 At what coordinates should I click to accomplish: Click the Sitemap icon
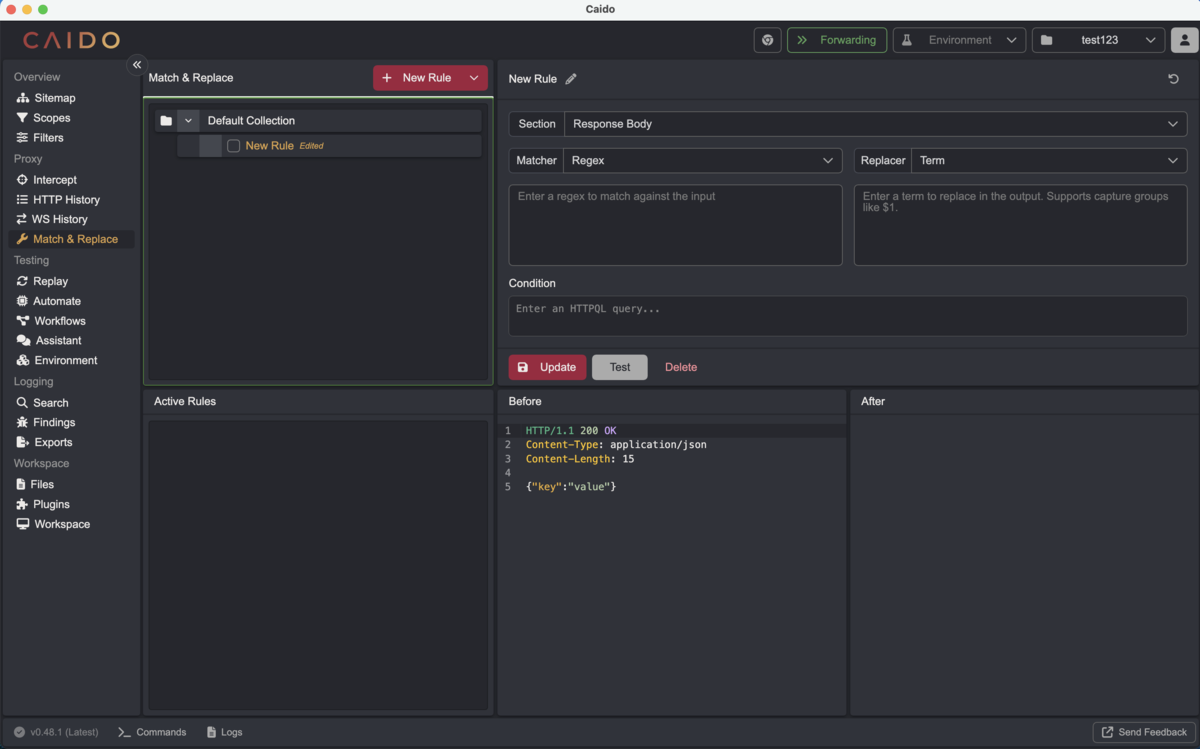(22, 98)
